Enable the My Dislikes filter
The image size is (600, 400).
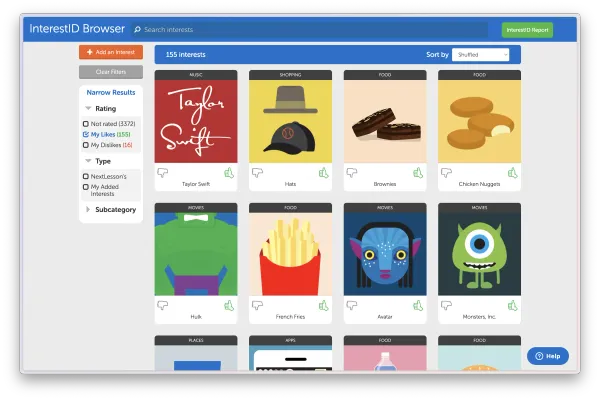point(86,145)
